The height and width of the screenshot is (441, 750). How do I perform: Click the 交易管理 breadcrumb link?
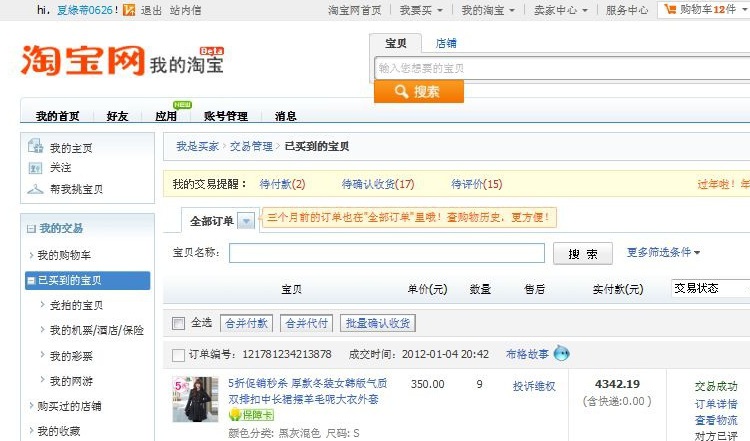[x=251, y=146]
